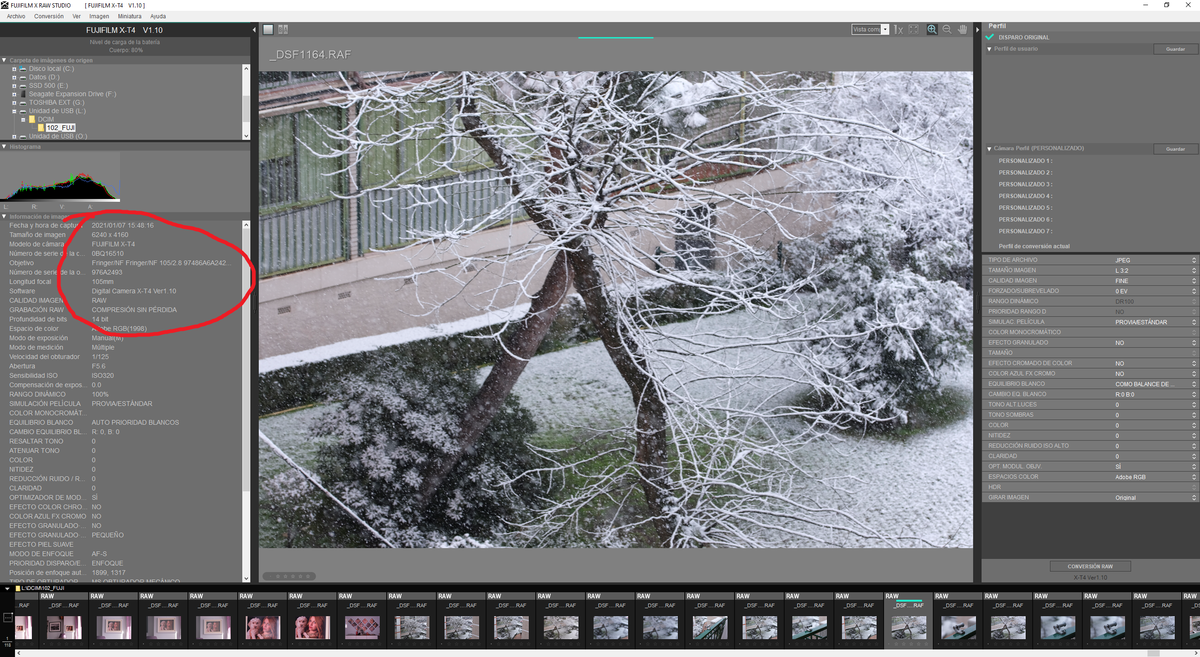The height and width of the screenshot is (657, 1200).
Task: Collapse the Unidad de USB (L:) node
Action: pyautogui.click(x=14, y=110)
